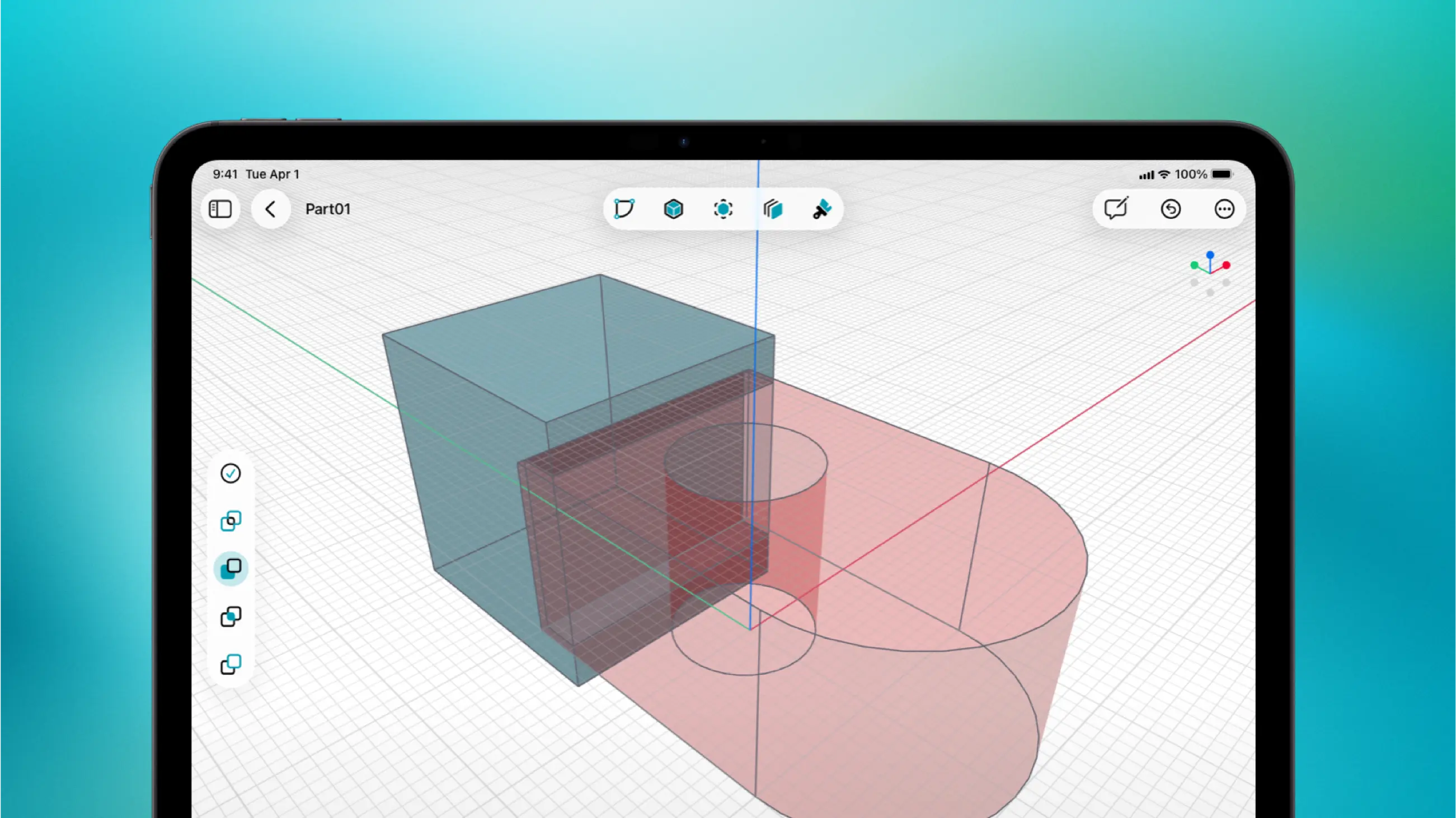Click the Part01 title to rename it

[x=328, y=209]
